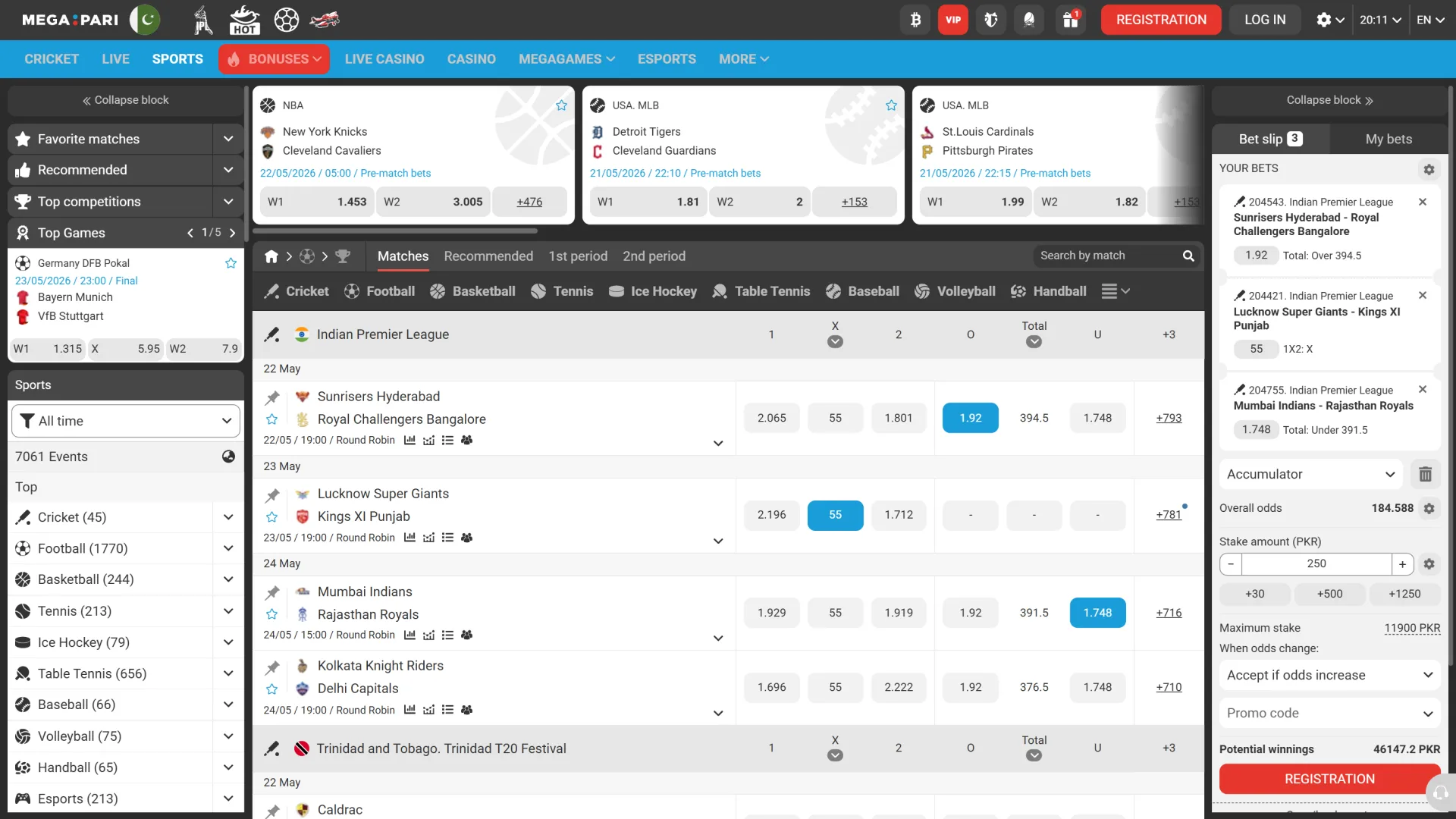This screenshot has width=1456, height=819.
Task: Click the Search by match field
Action: pyautogui.click(x=1107, y=256)
